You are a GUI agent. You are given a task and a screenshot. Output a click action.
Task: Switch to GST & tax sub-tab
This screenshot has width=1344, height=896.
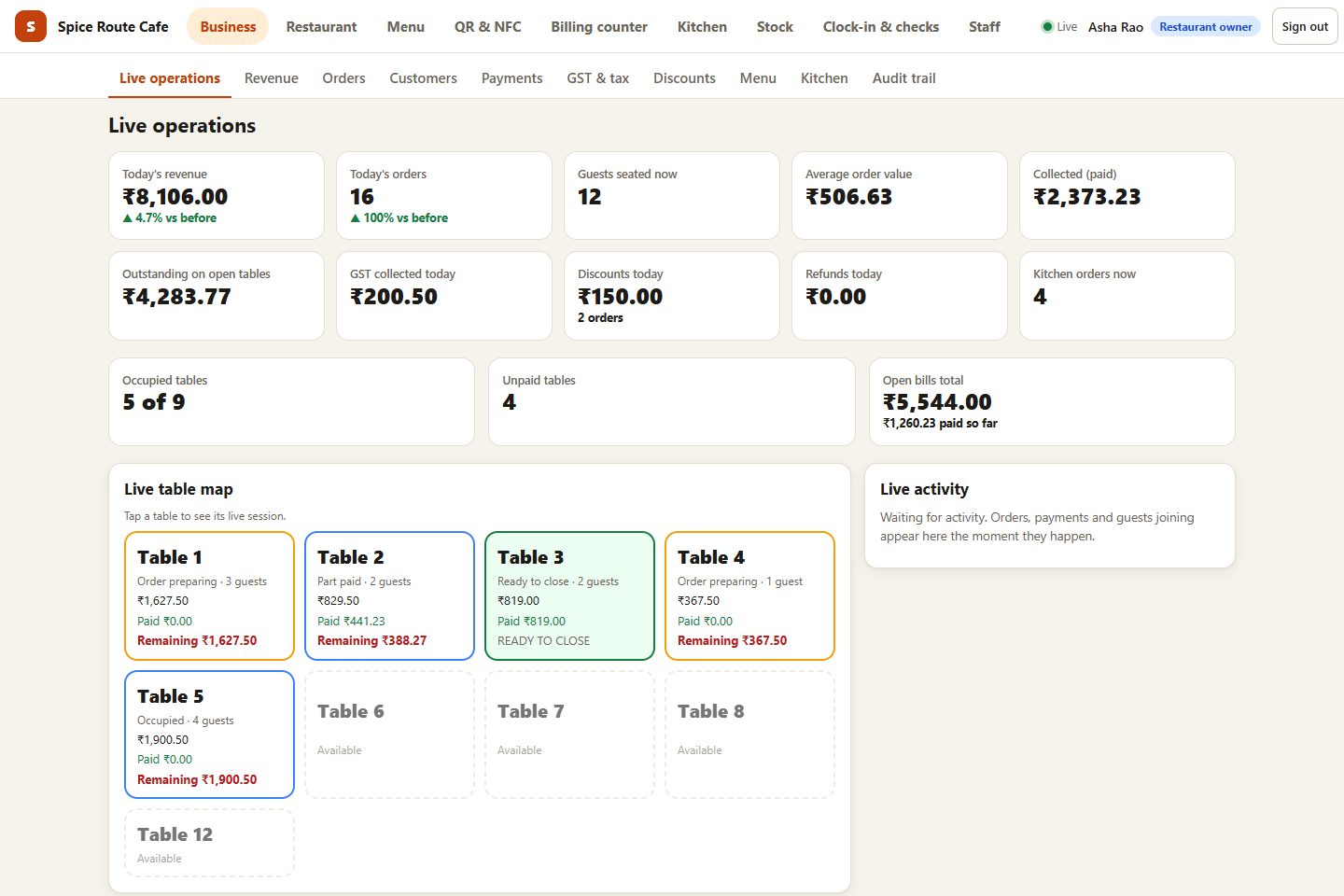coord(597,78)
